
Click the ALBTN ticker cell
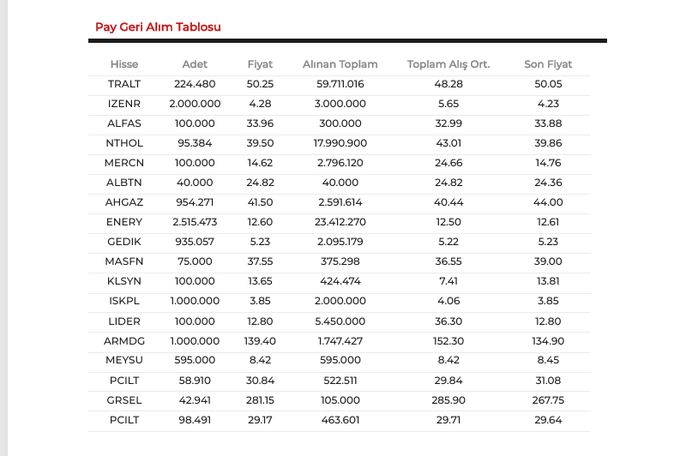(x=124, y=183)
